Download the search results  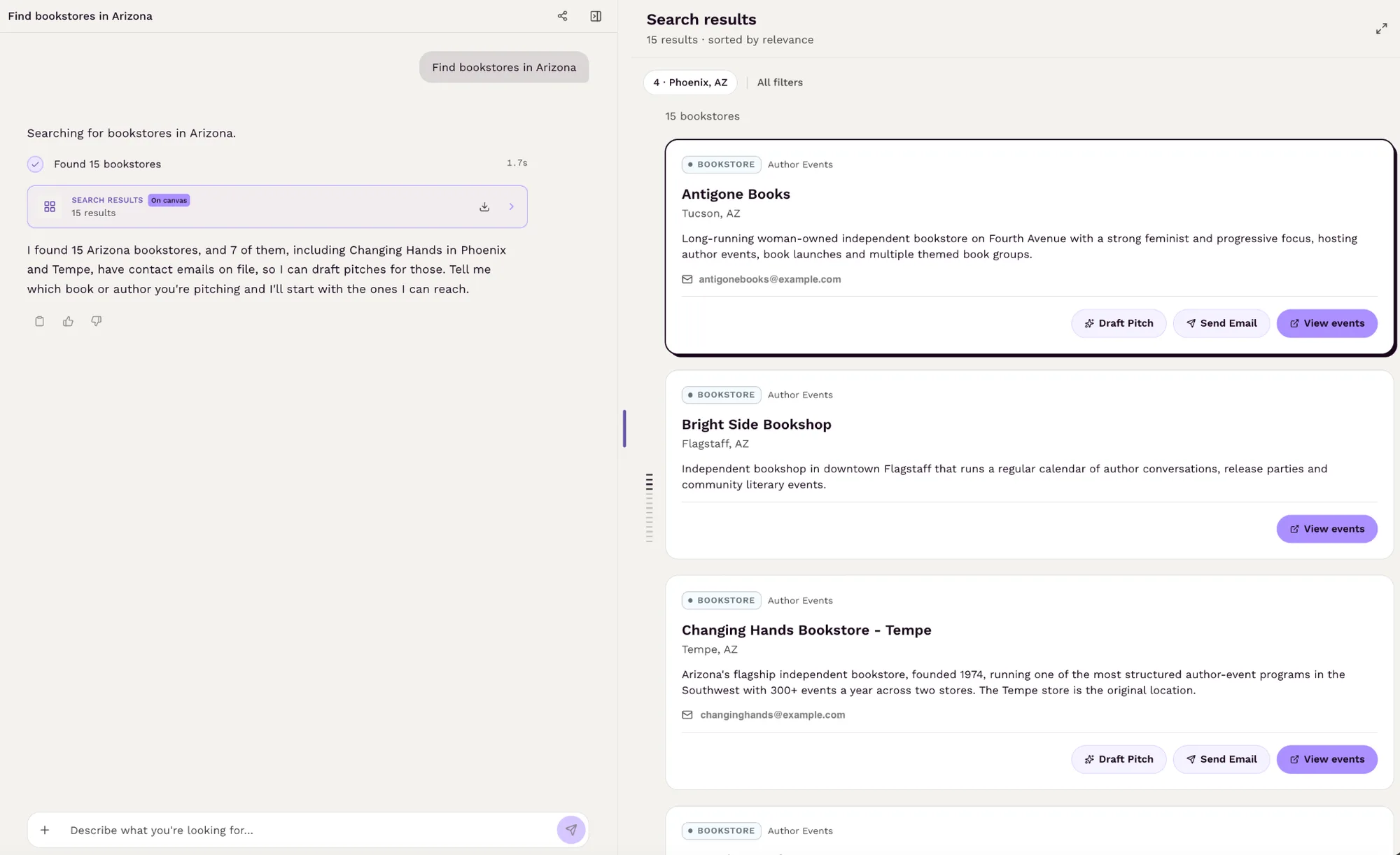(x=484, y=207)
